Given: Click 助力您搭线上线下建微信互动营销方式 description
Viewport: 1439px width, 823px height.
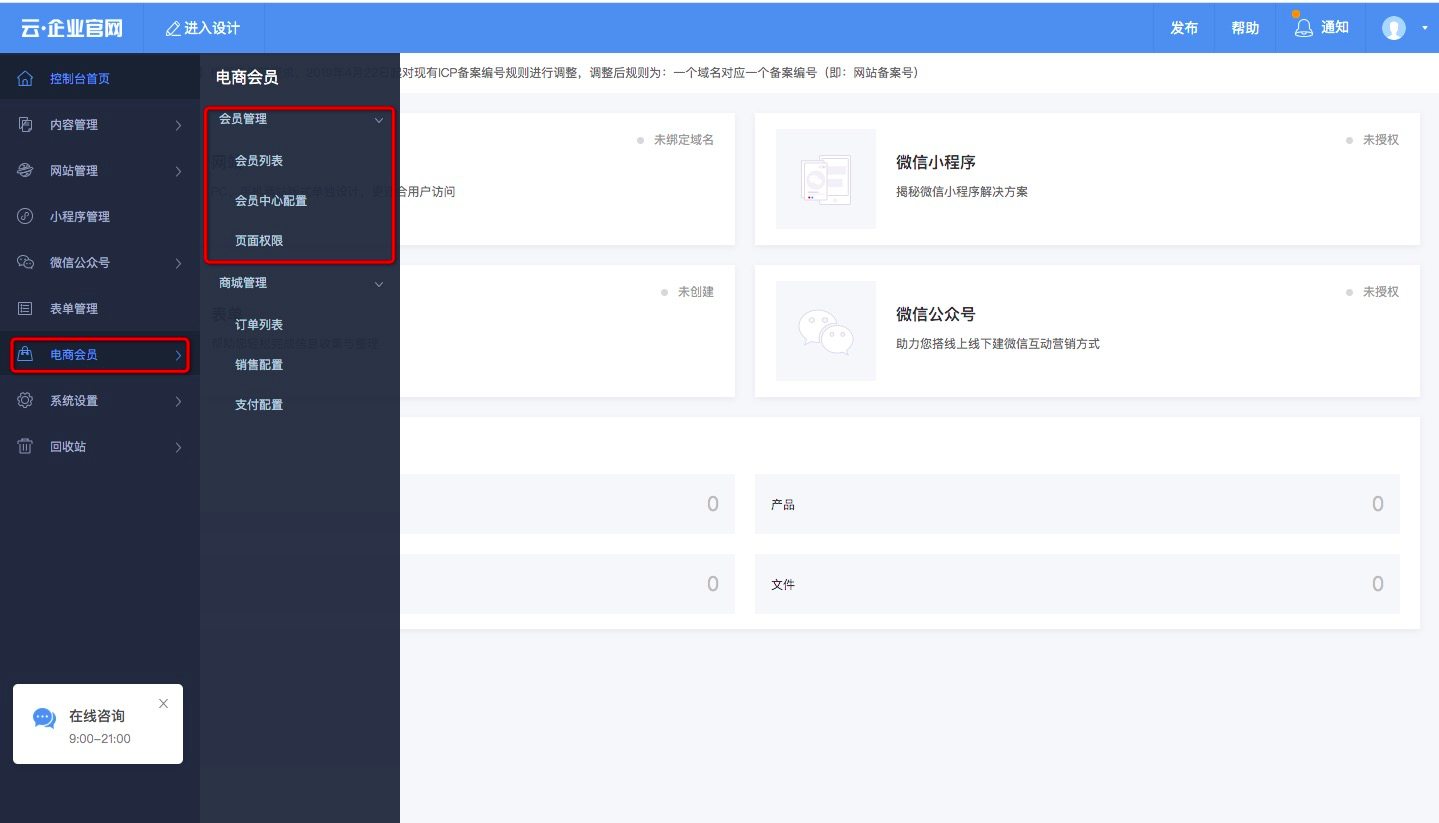Looking at the screenshot, I should pyautogui.click(x=998, y=343).
